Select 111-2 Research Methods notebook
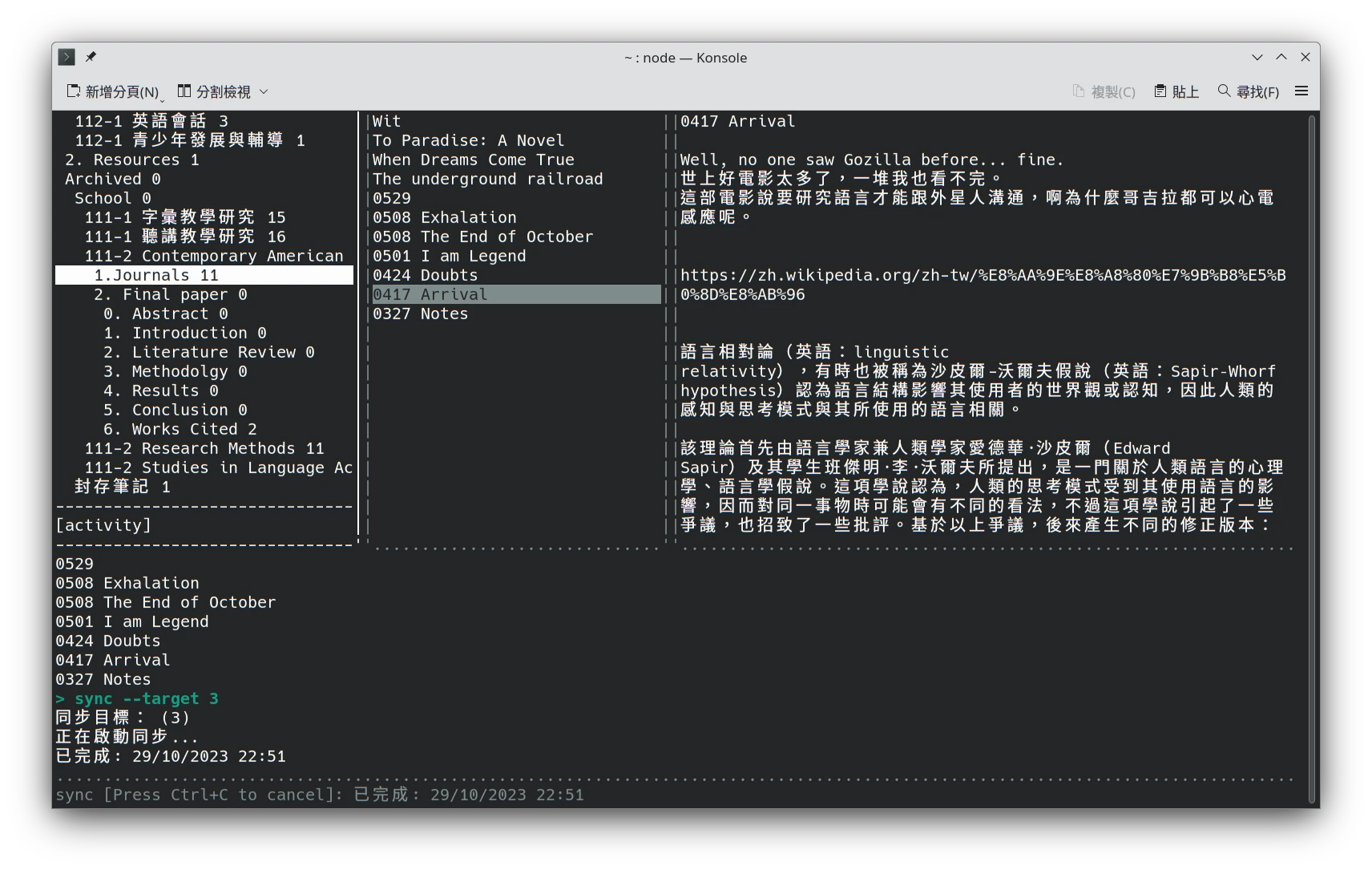The width and height of the screenshot is (1372, 870). tap(204, 448)
